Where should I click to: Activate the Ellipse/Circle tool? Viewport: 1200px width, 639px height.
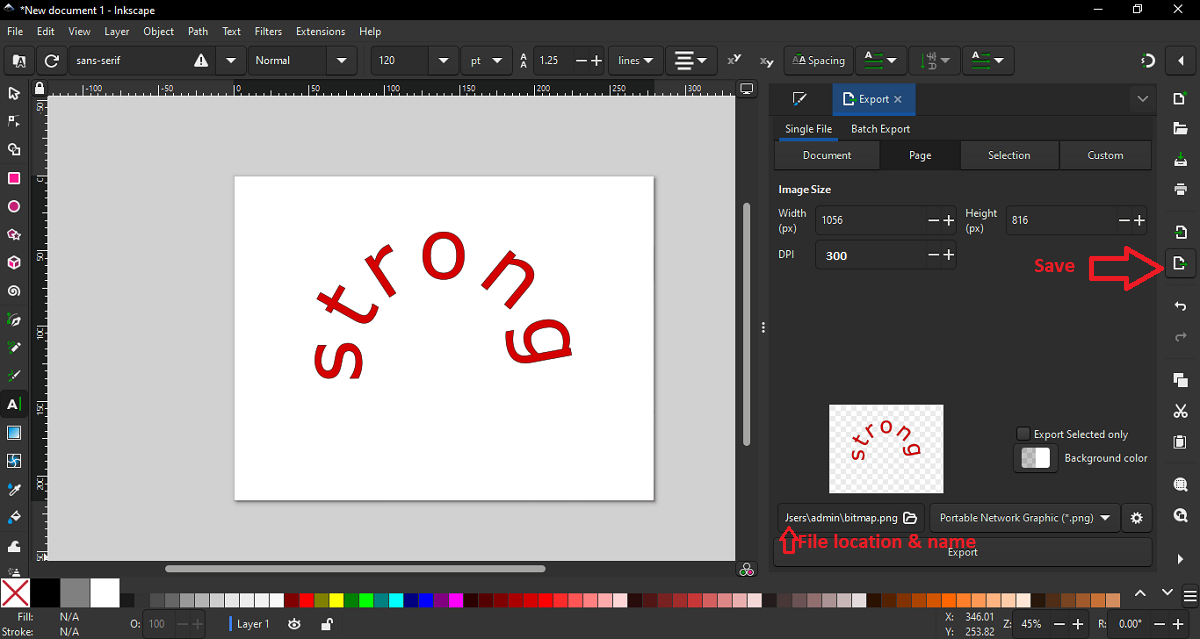pos(14,206)
